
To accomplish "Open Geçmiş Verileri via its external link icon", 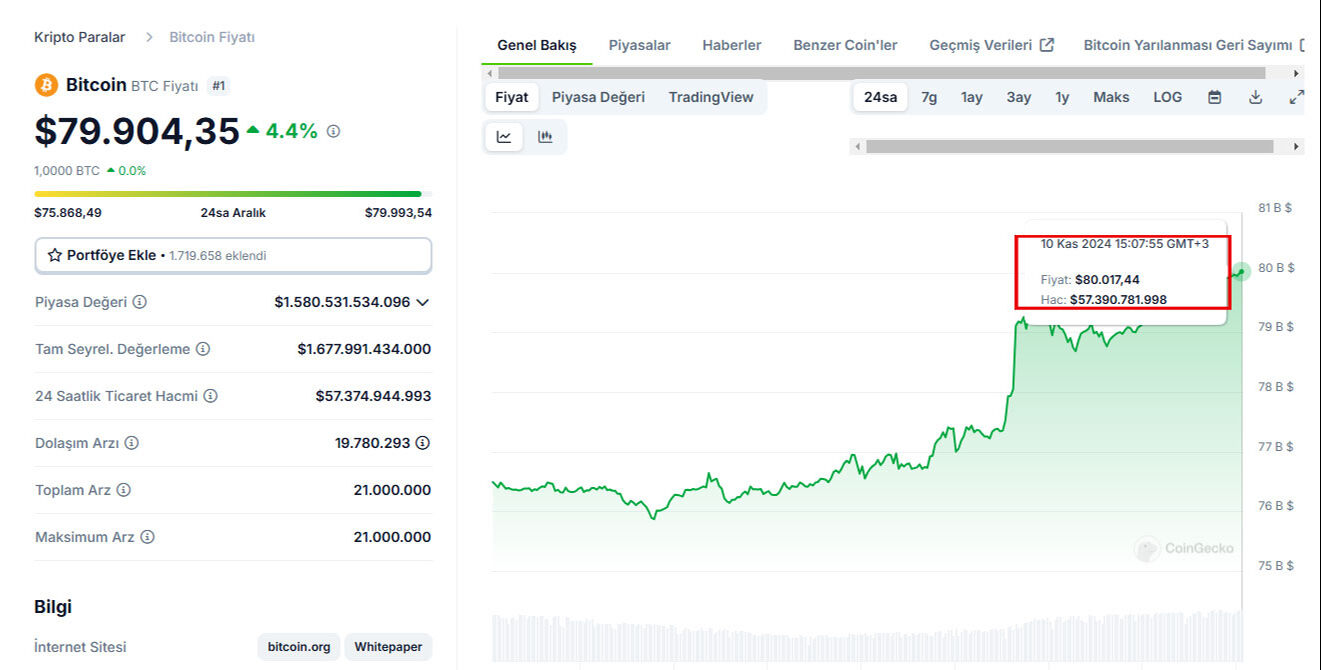I will (x=1047, y=44).
